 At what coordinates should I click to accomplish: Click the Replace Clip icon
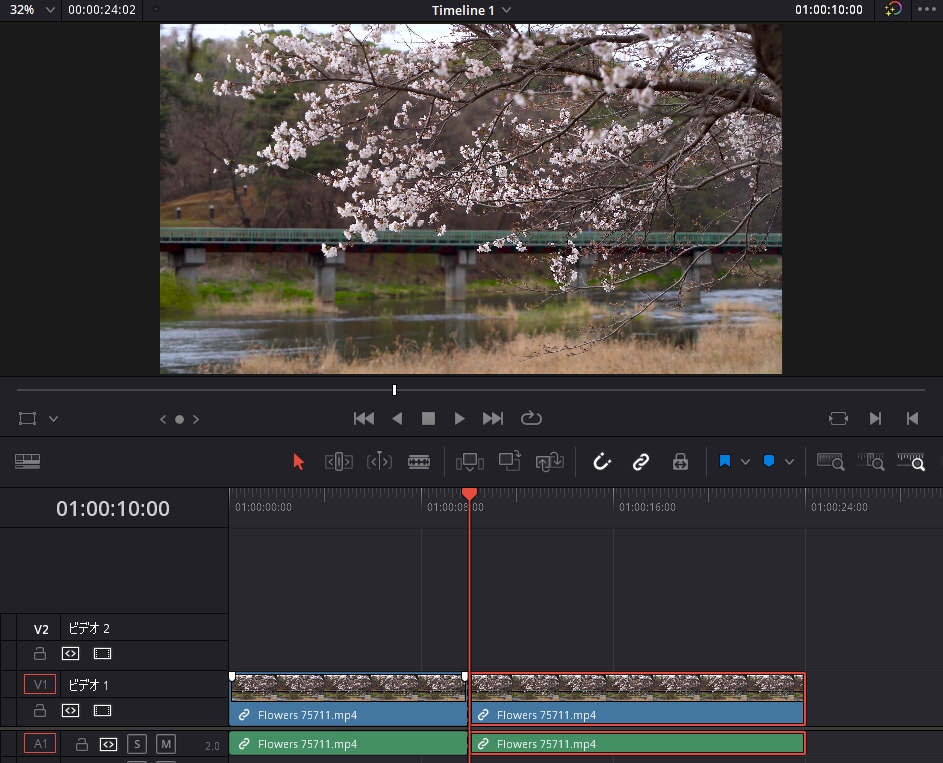coord(550,462)
